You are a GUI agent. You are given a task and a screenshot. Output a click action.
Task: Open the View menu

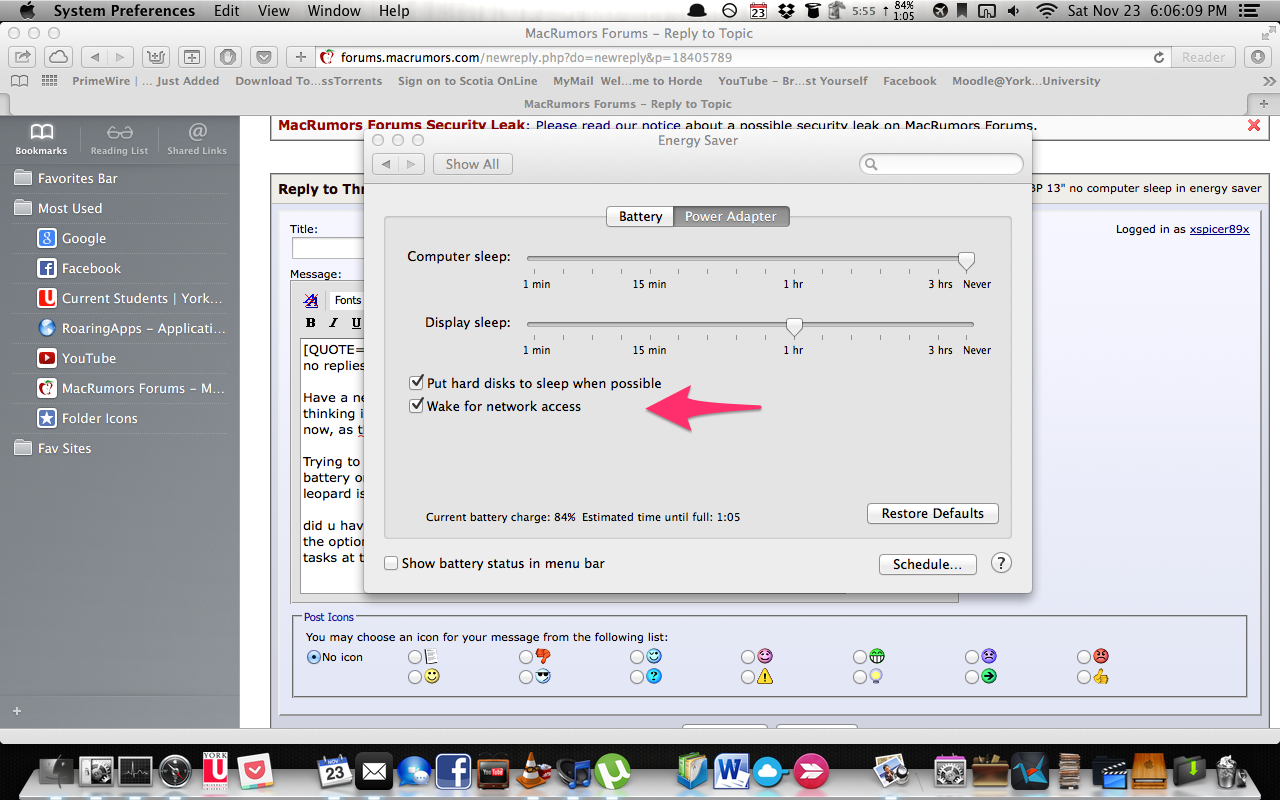tap(274, 11)
